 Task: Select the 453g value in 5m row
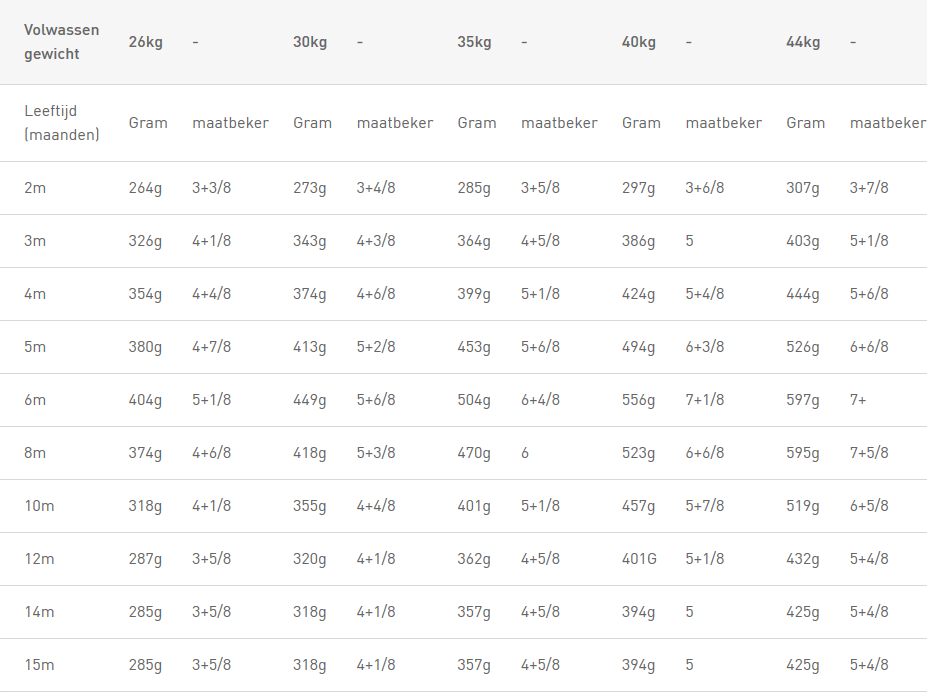click(474, 347)
